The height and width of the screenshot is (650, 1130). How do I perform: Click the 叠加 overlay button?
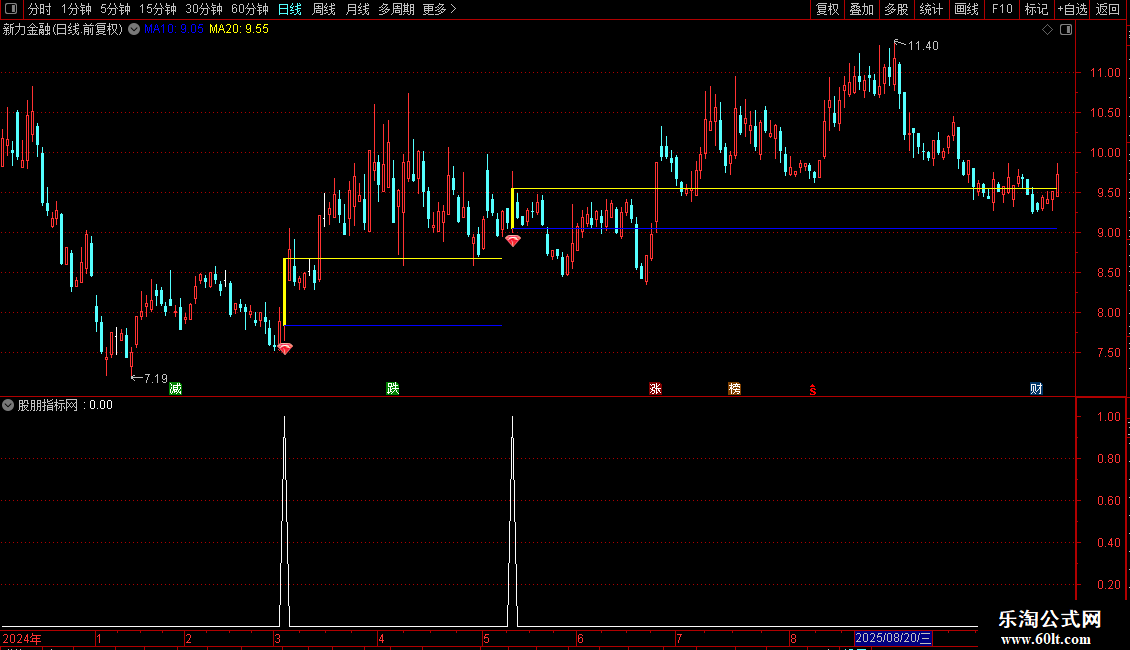[862, 9]
